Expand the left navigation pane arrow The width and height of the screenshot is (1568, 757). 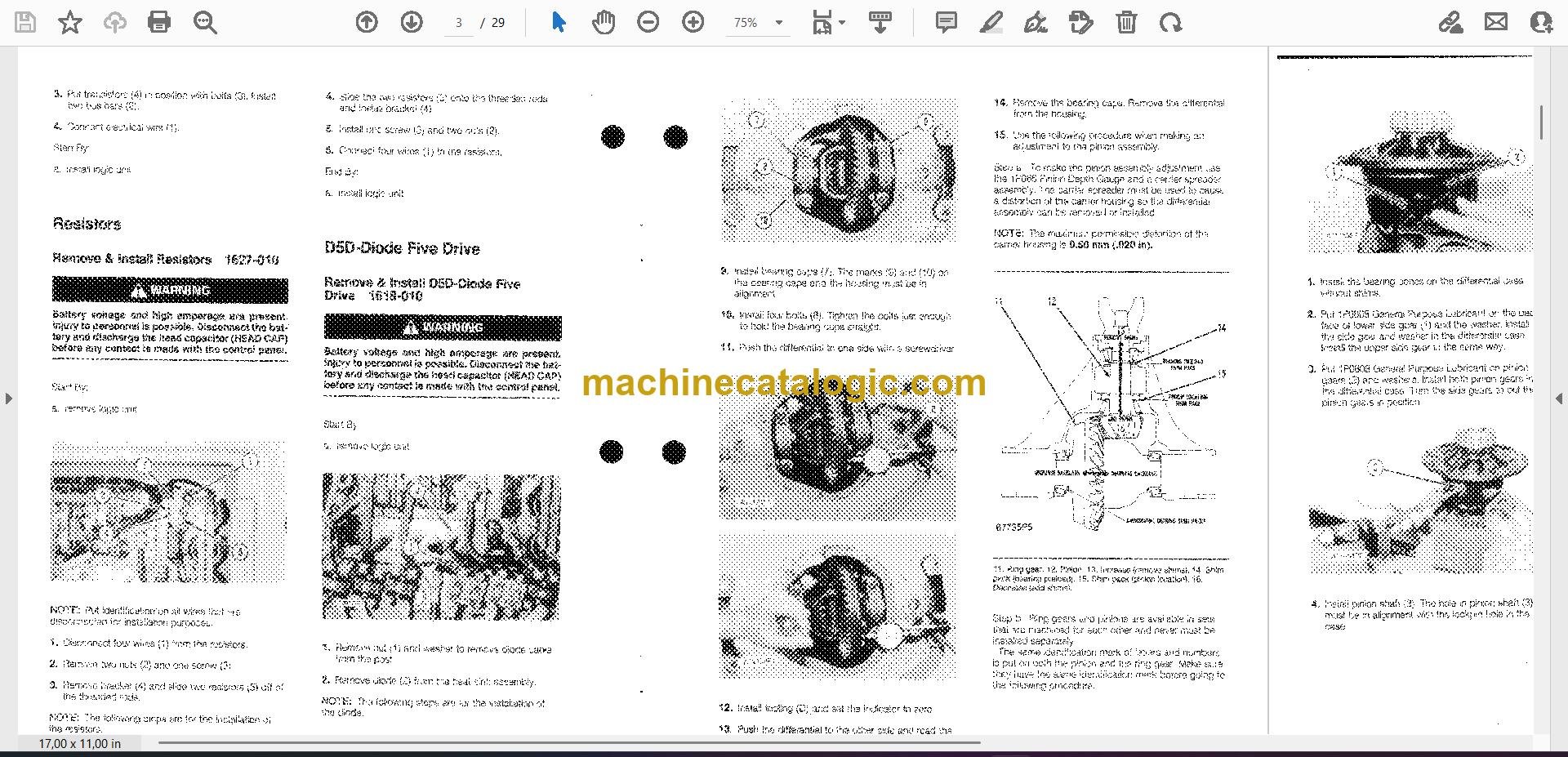click(8, 399)
